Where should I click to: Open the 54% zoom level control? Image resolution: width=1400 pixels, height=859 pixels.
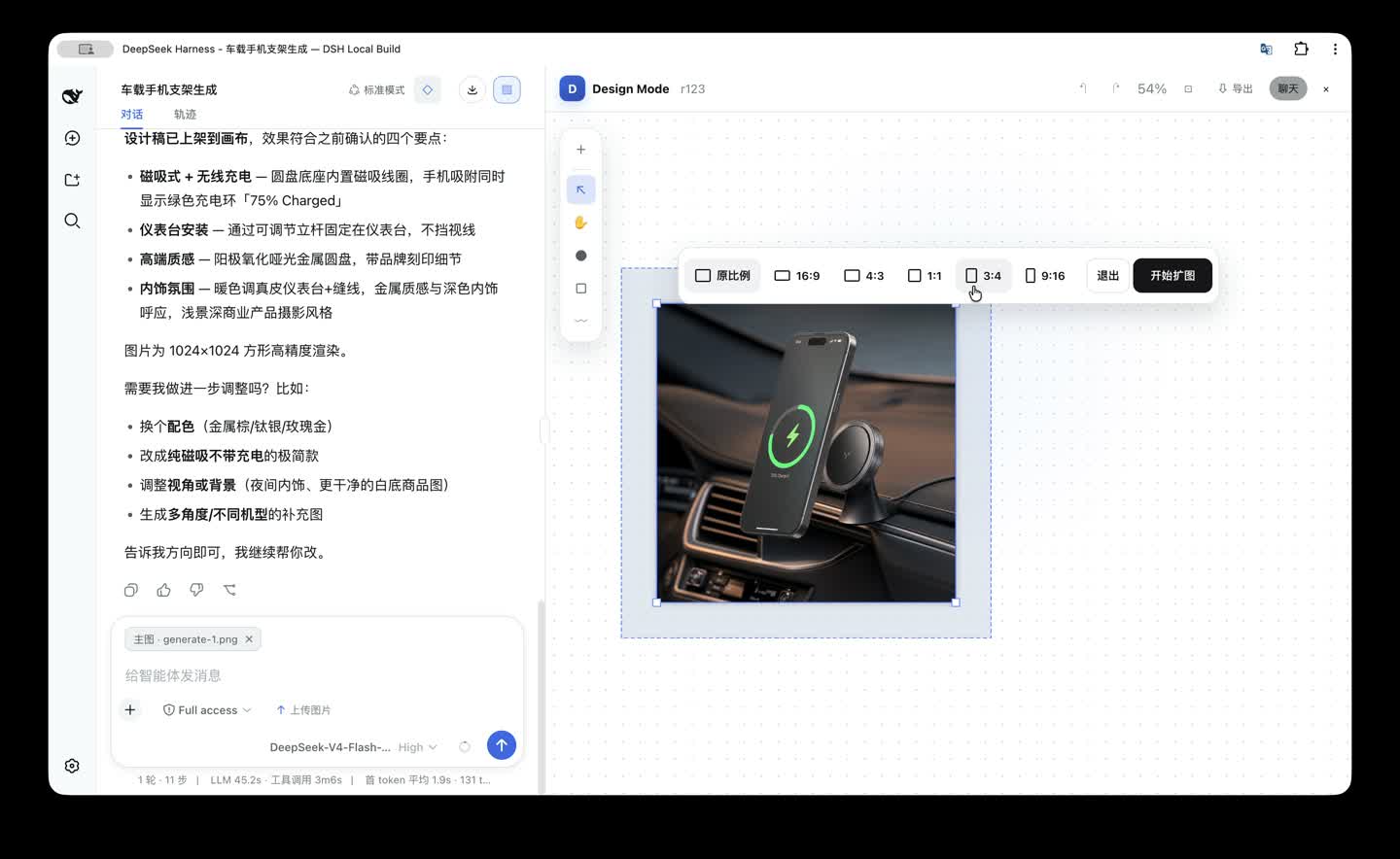coord(1152,88)
